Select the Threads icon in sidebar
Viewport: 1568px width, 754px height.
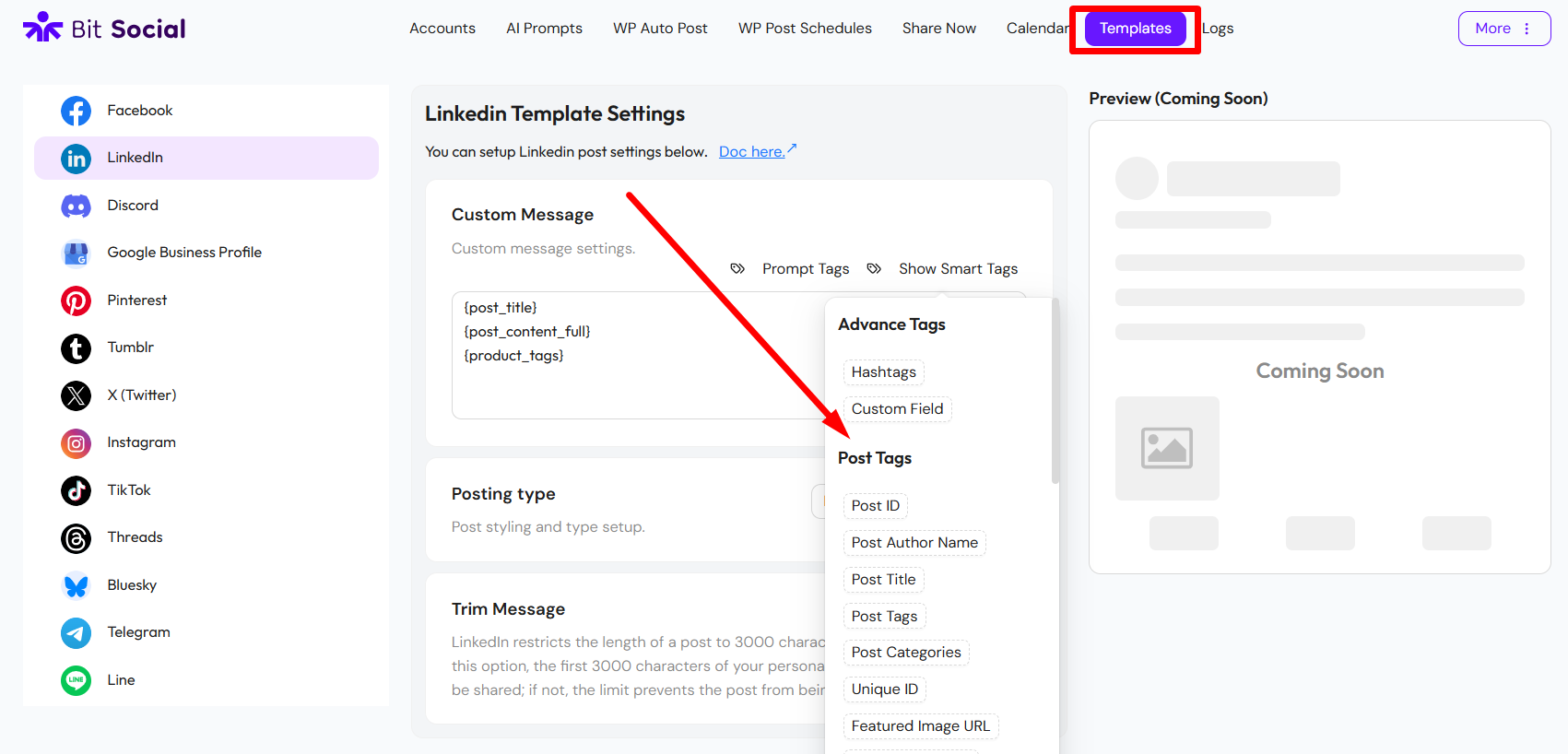(x=76, y=538)
